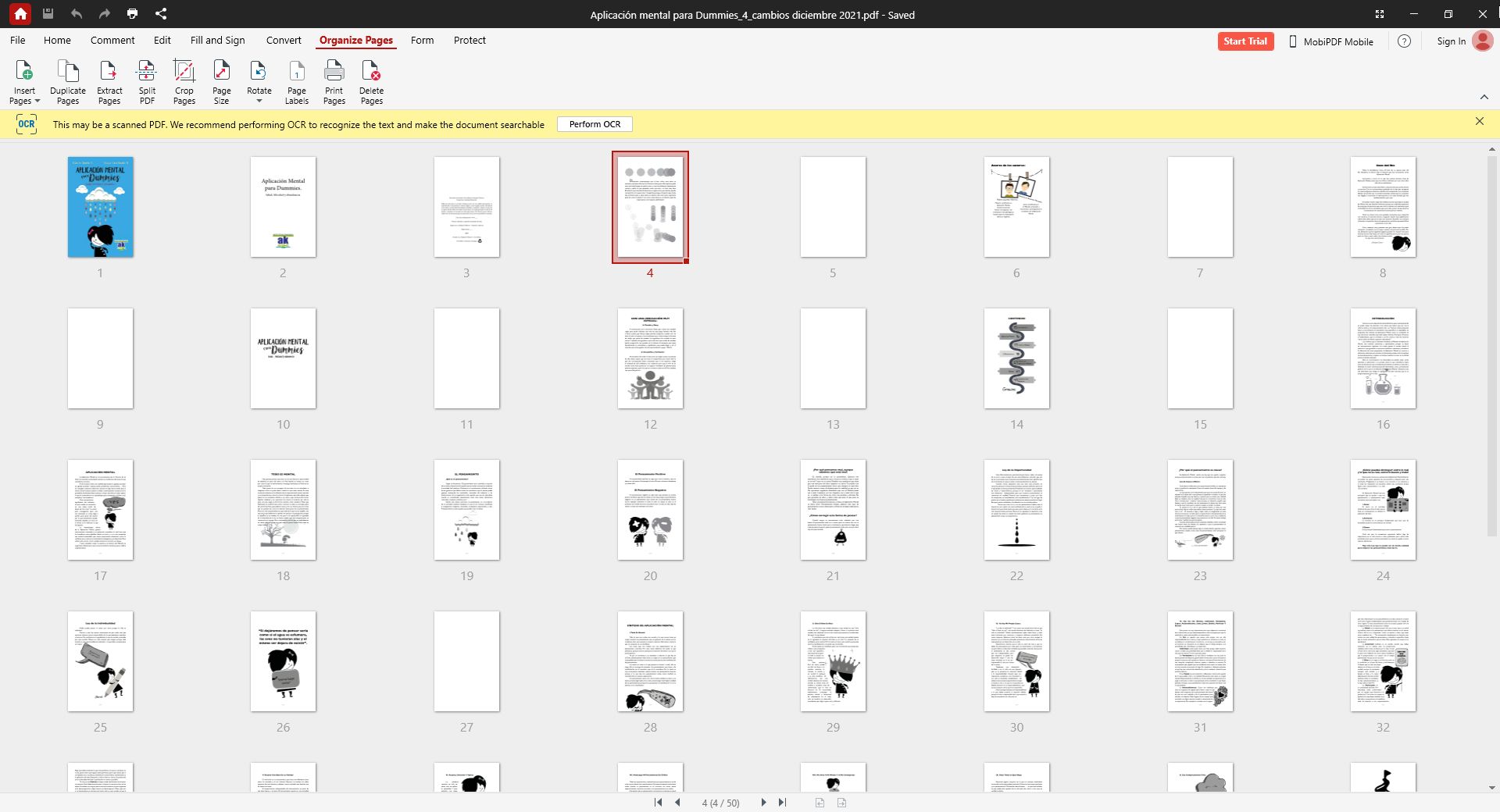Click the scrollbar down arrow
The height and width of the screenshot is (812, 1500).
click(1491, 788)
